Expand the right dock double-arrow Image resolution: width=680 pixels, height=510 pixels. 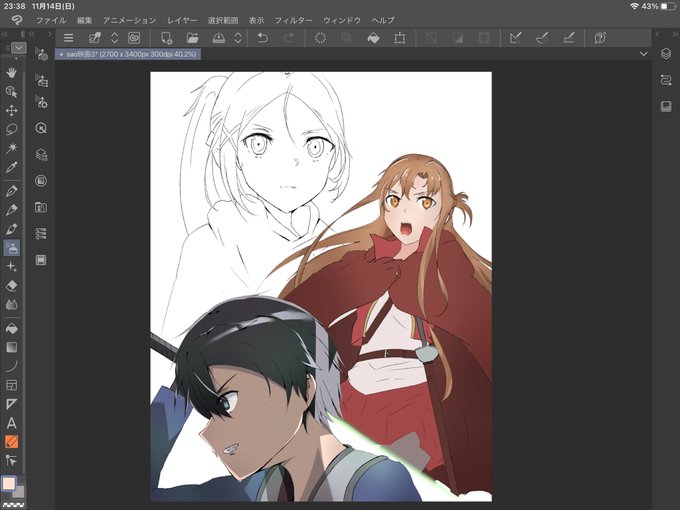coord(676,34)
